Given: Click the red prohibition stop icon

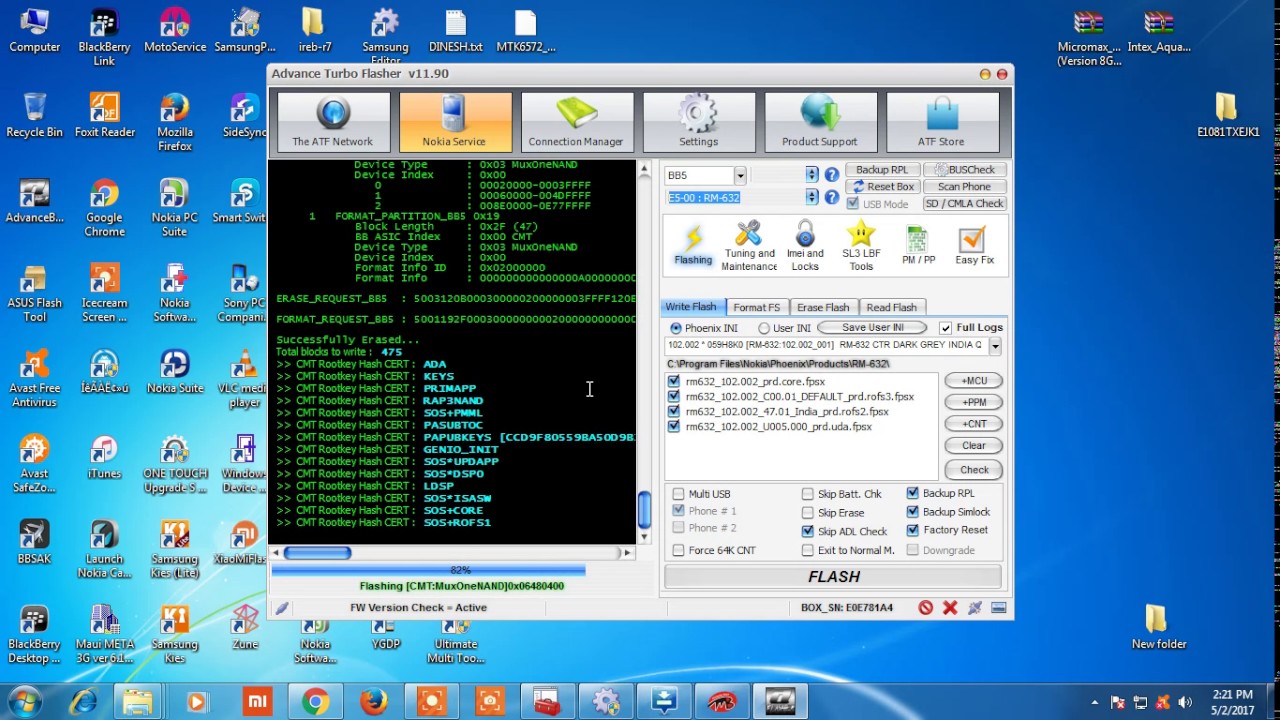Looking at the screenshot, I should click(926, 607).
